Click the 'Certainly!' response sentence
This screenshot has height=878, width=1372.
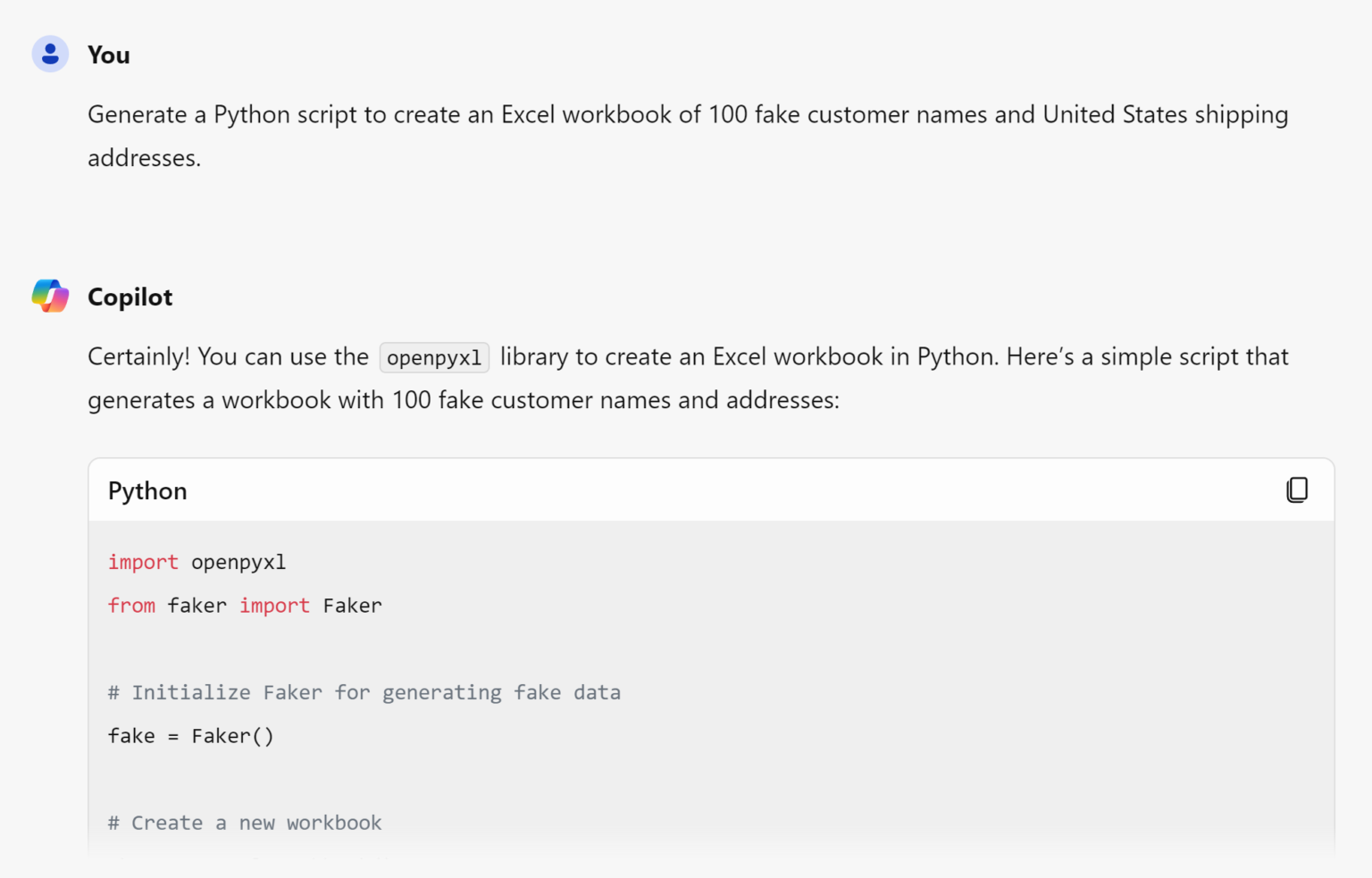click(x=138, y=357)
